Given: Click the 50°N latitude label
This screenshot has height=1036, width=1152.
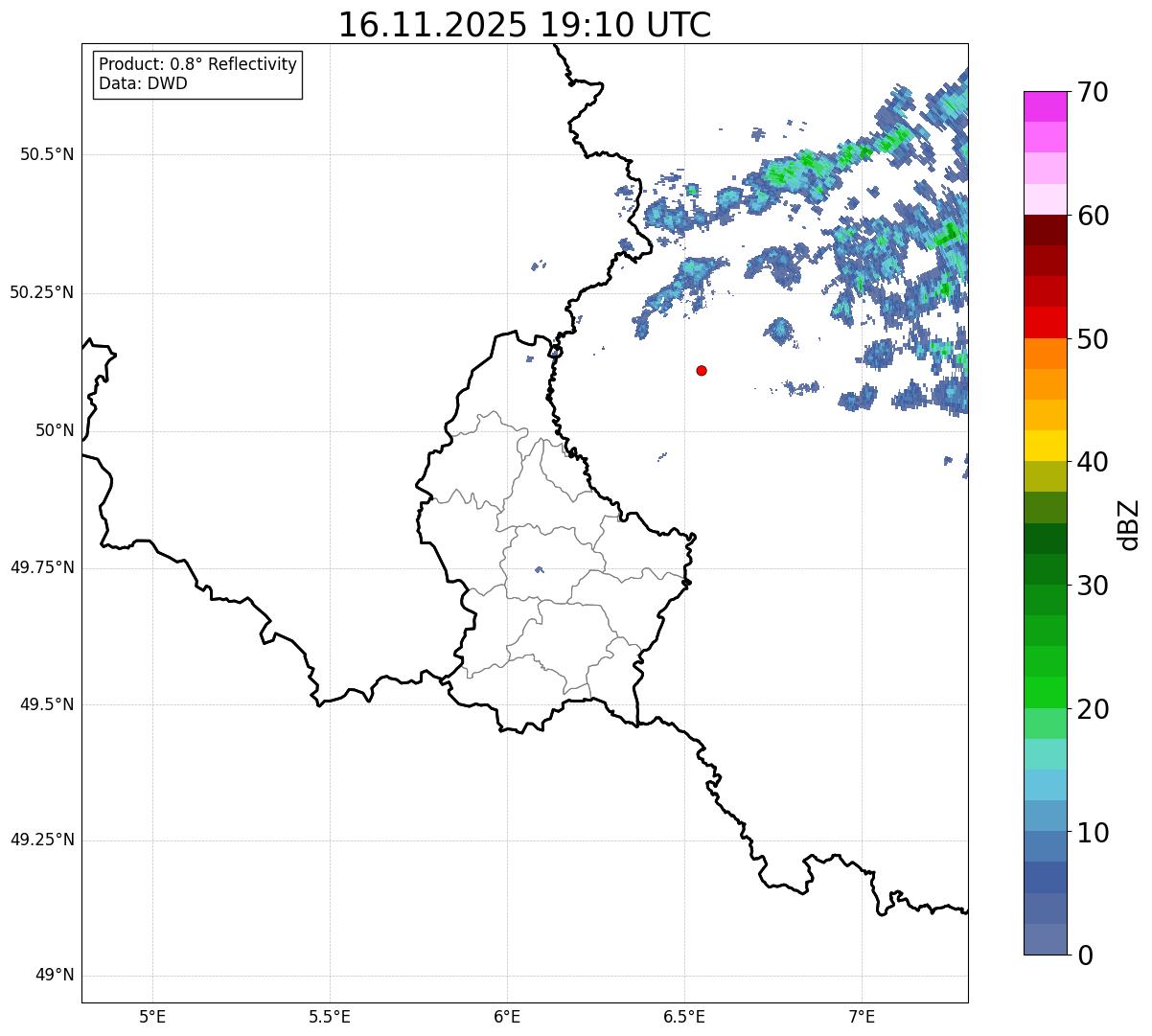Looking at the screenshot, I should (55, 430).
